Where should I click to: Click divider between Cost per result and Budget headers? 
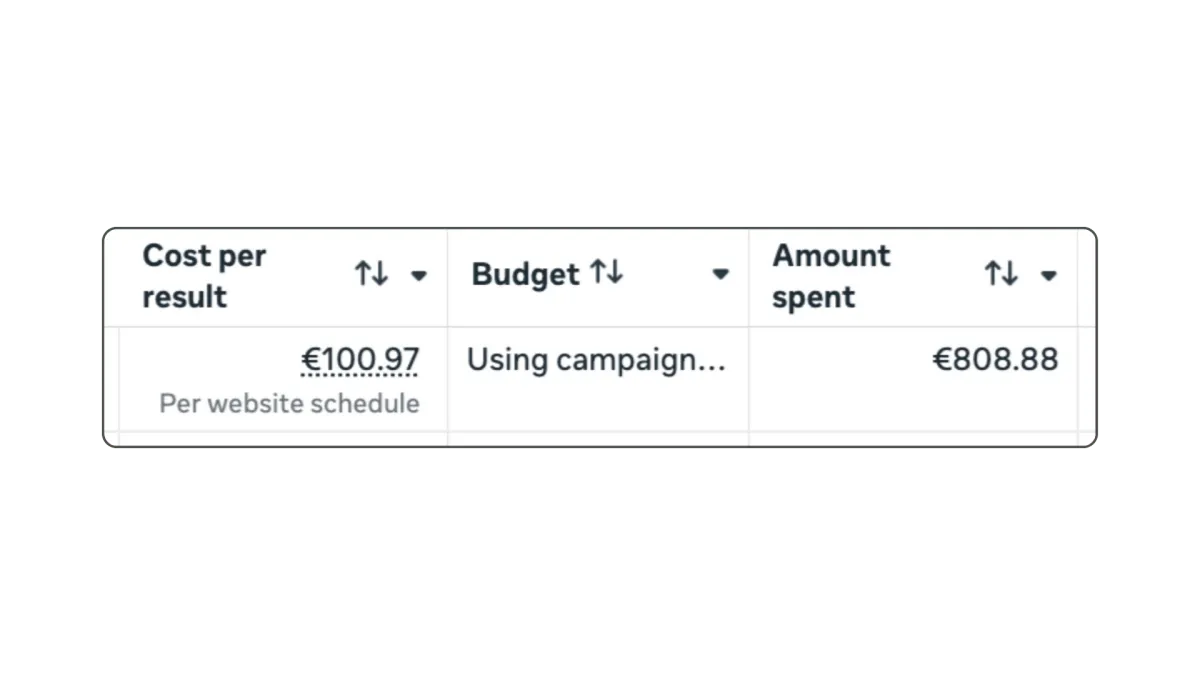[447, 276]
